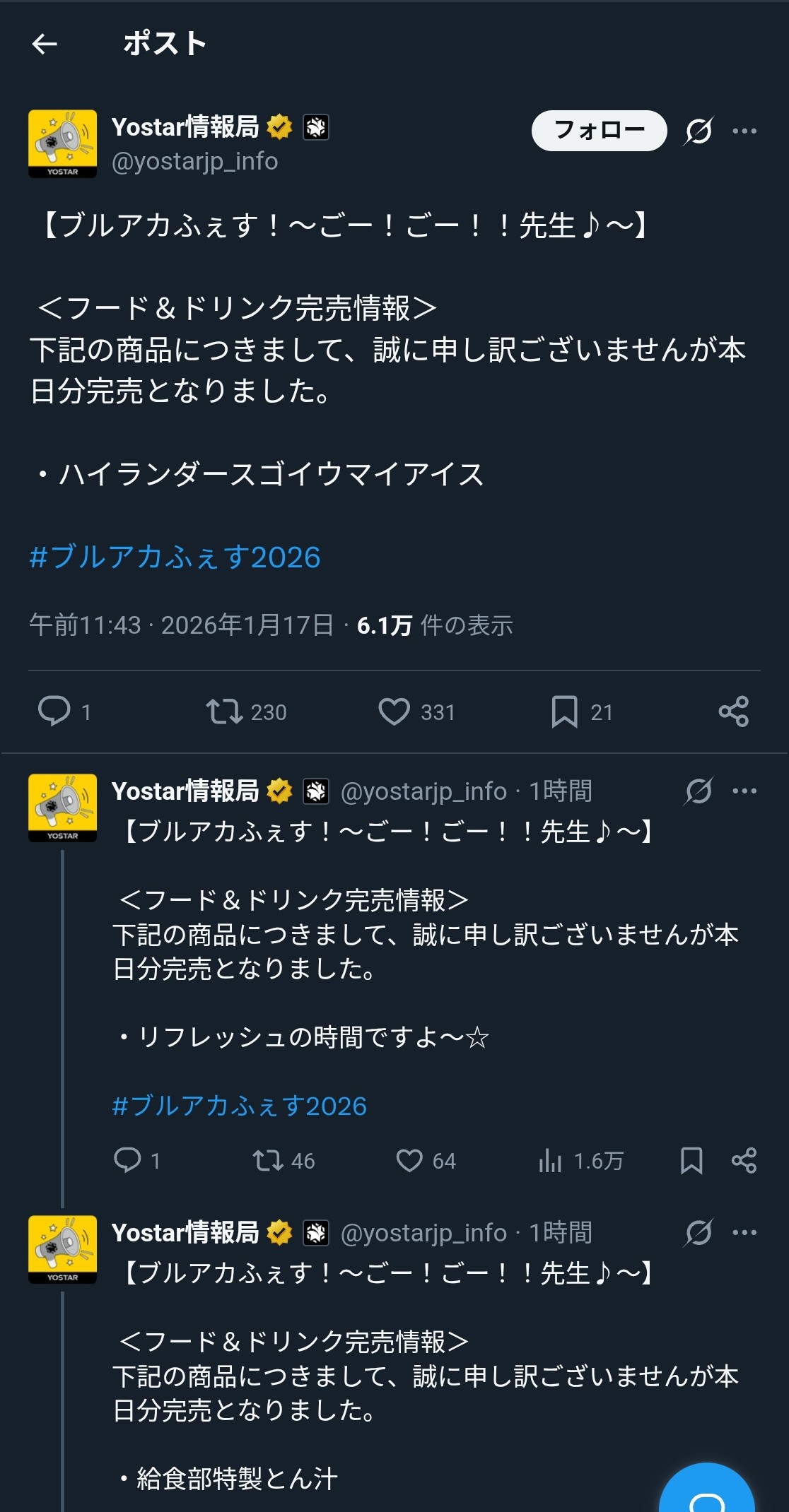Repost the first reply showing 46 reposts
The image size is (789, 1512).
point(268,1160)
